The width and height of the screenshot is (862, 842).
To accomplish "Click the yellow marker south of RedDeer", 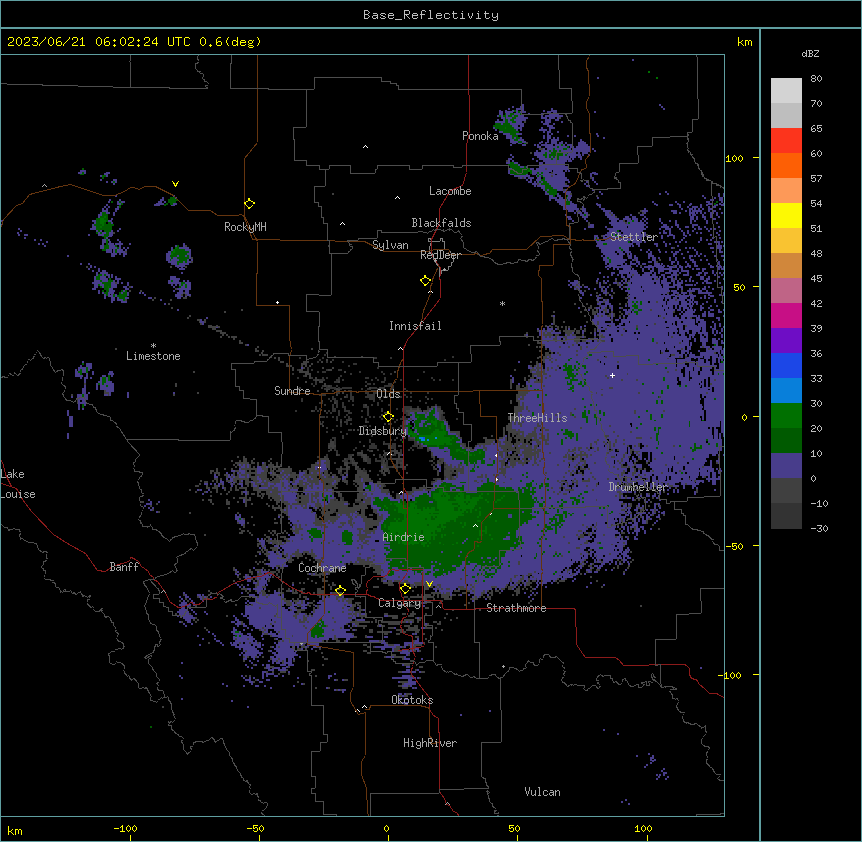I will click(x=425, y=281).
